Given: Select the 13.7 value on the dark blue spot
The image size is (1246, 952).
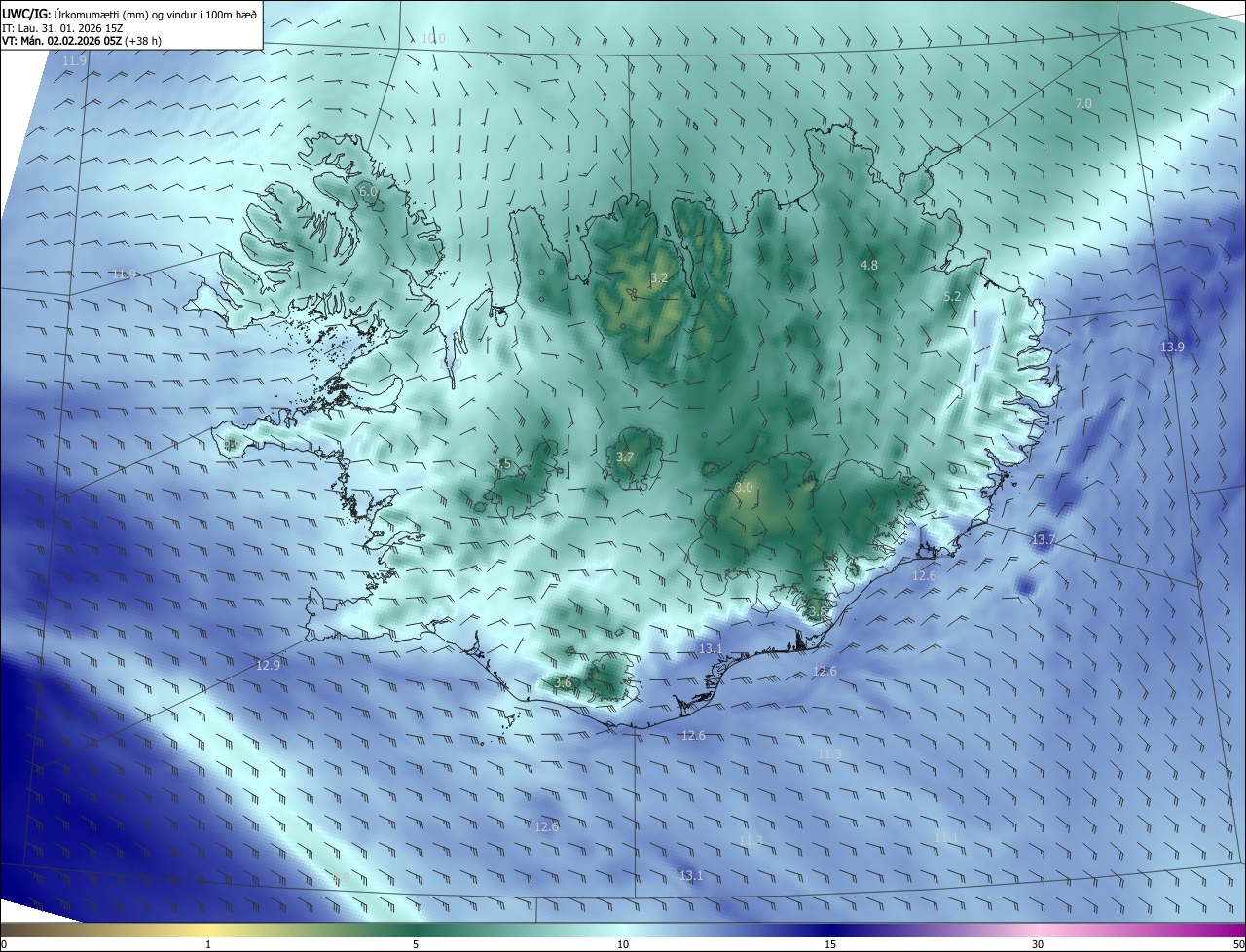Looking at the screenshot, I should click(1043, 539).
